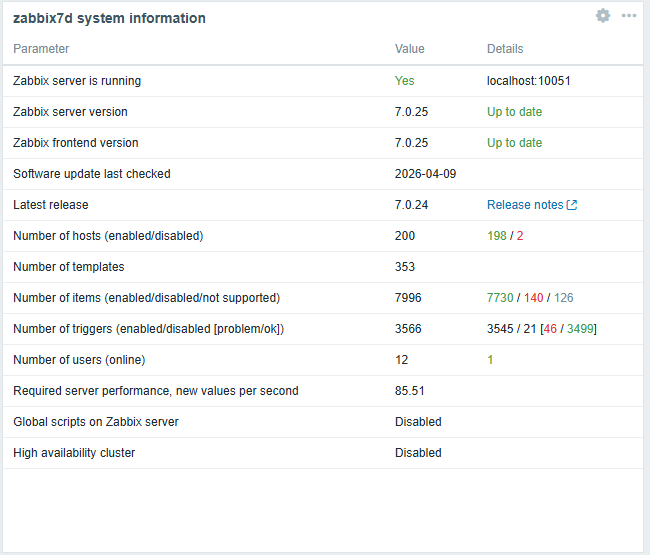650x555 pixels.
Task: Click the enabled hosts count 198
Action: click(x=497, y=236)
